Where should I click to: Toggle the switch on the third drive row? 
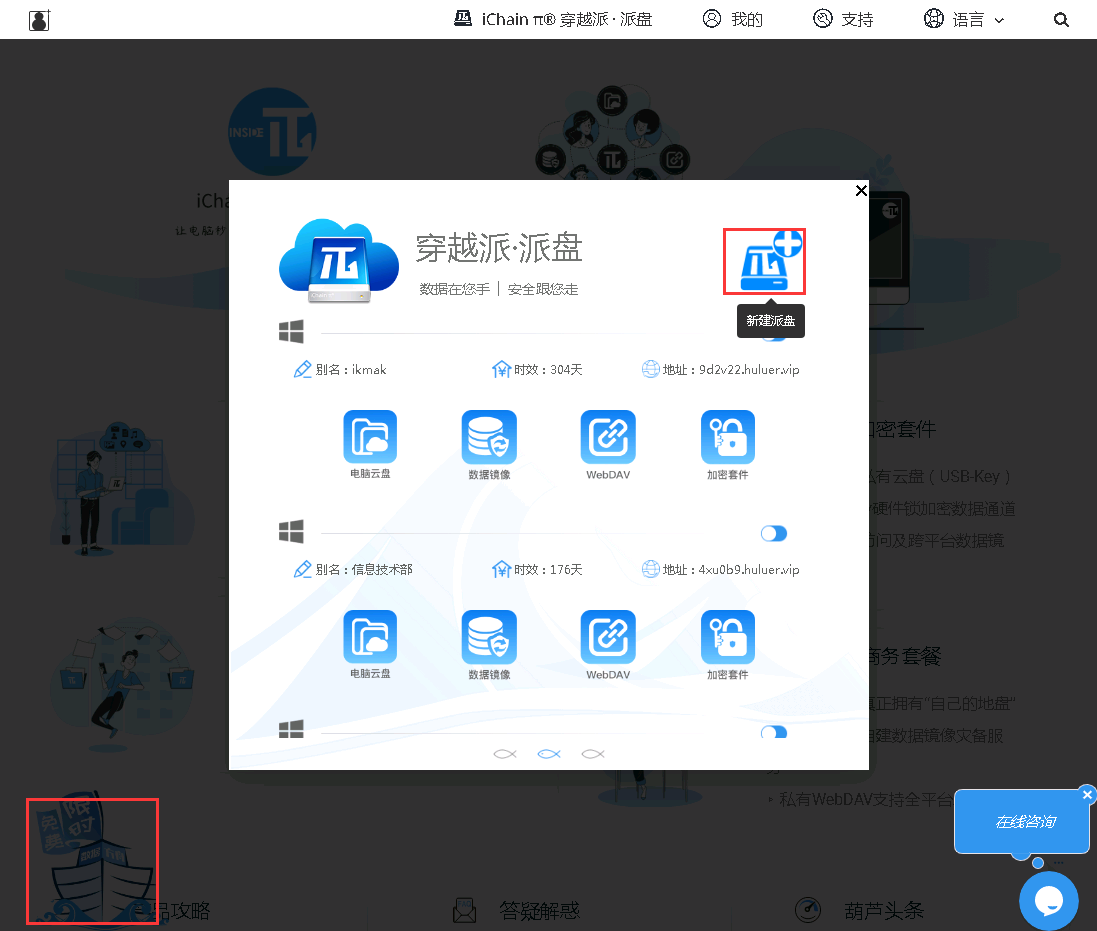(774, 732)
